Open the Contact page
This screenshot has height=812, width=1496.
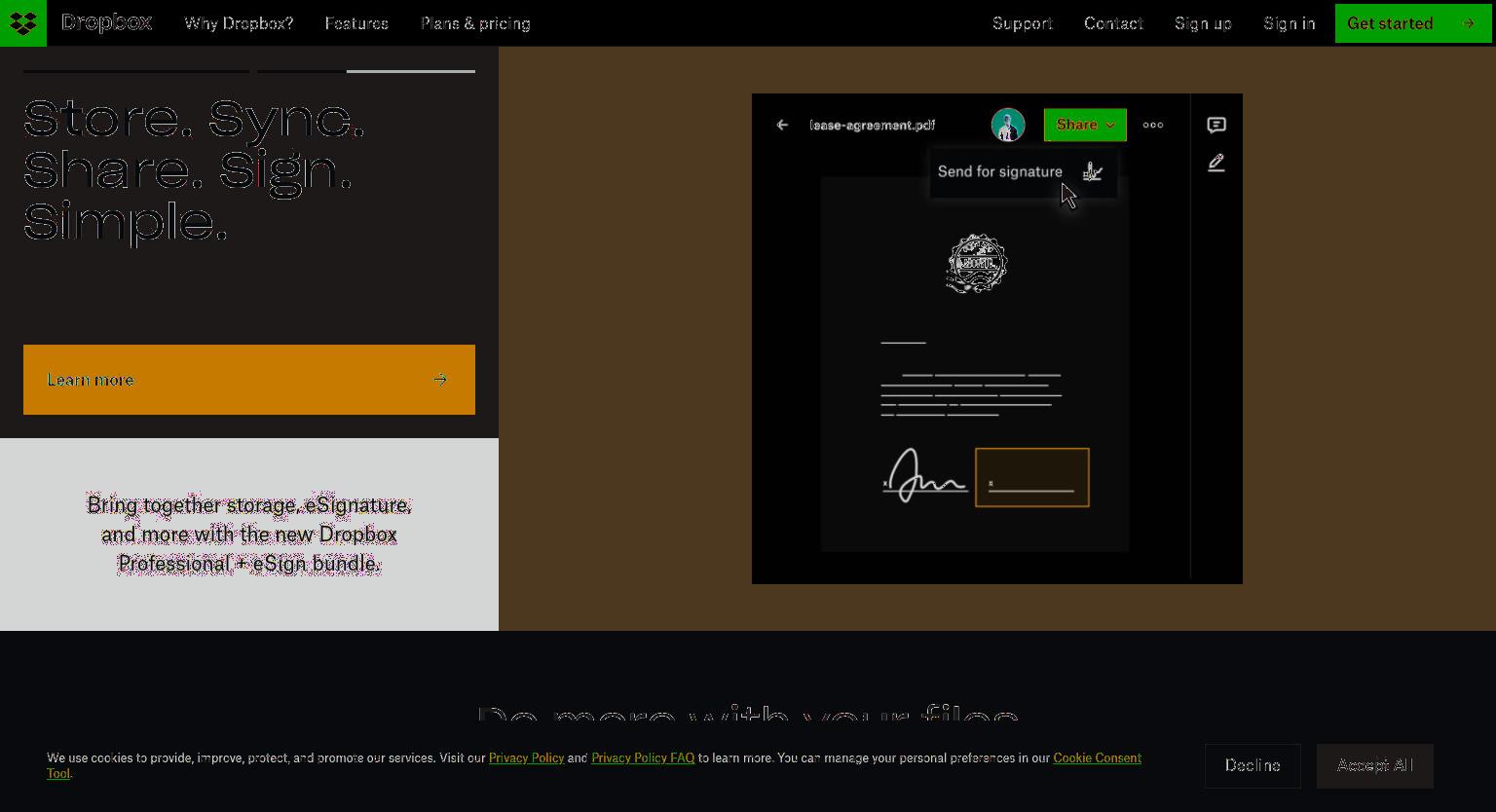(1113, 23)
